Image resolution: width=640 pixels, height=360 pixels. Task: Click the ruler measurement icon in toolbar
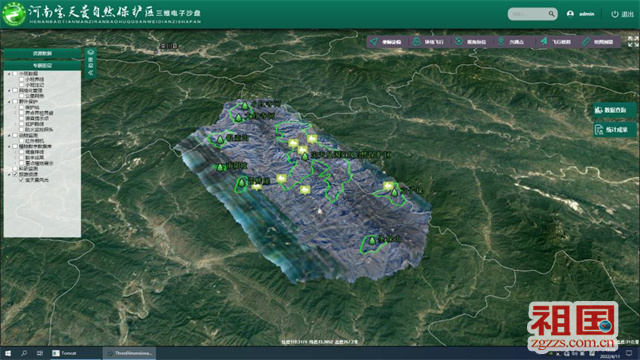[586, 42]
